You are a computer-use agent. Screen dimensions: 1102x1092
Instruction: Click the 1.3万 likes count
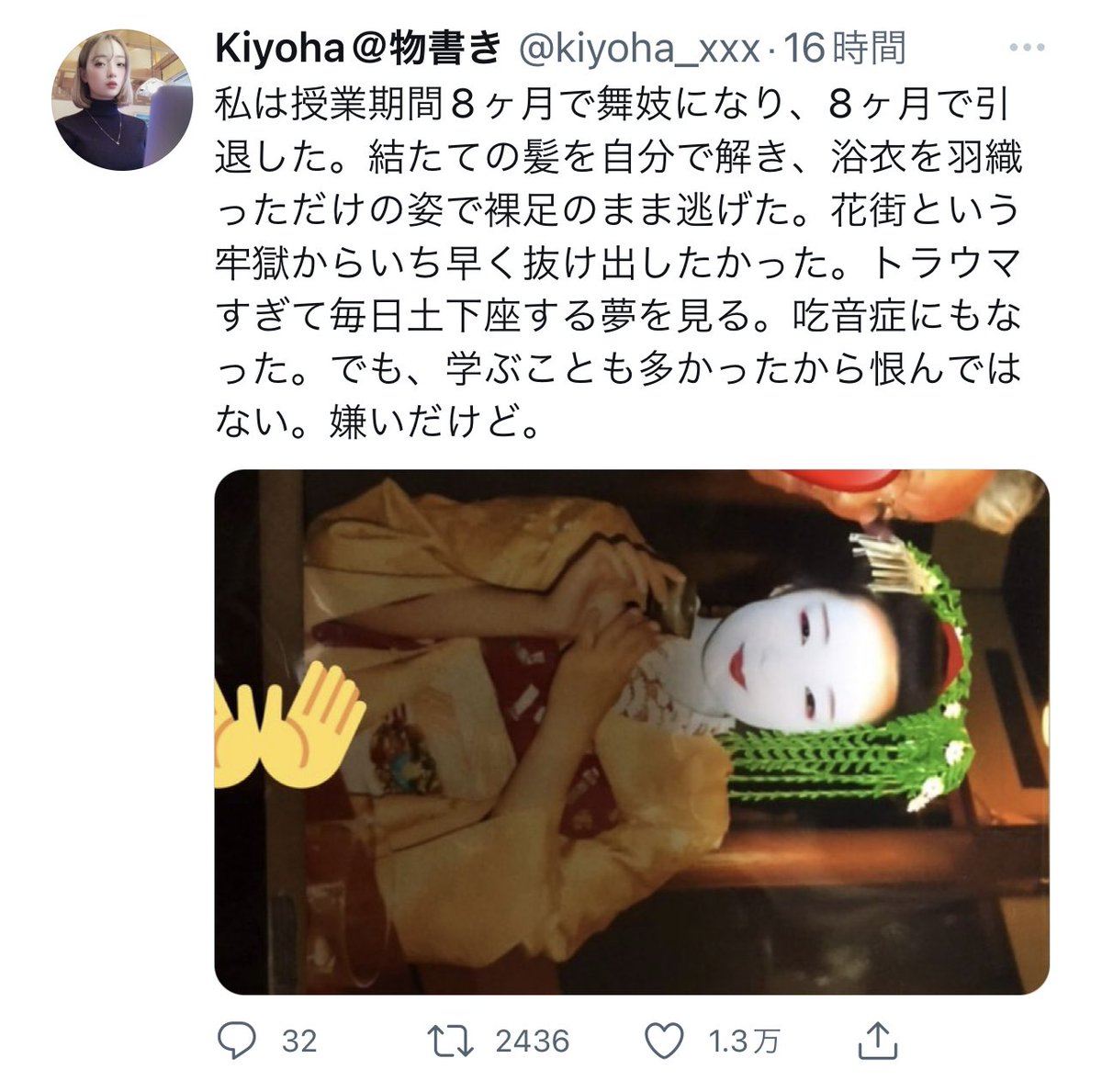744,1041
